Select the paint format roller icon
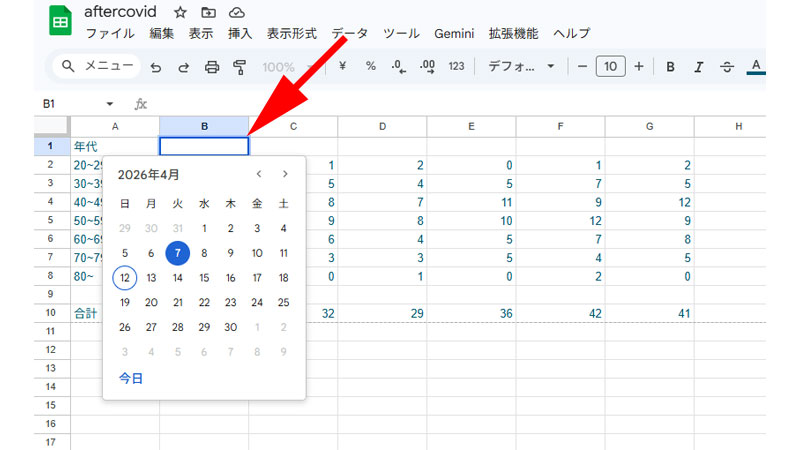 click(x=240, y=67)
